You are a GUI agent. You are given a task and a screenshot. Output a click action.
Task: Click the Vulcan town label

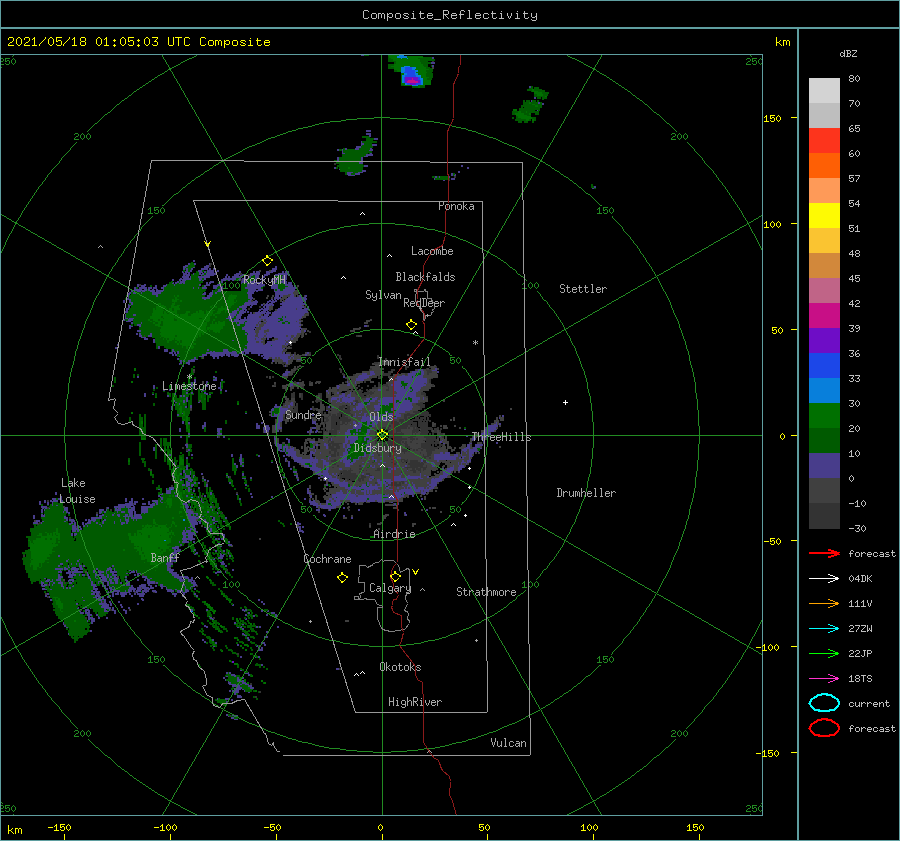pos(508,743)
